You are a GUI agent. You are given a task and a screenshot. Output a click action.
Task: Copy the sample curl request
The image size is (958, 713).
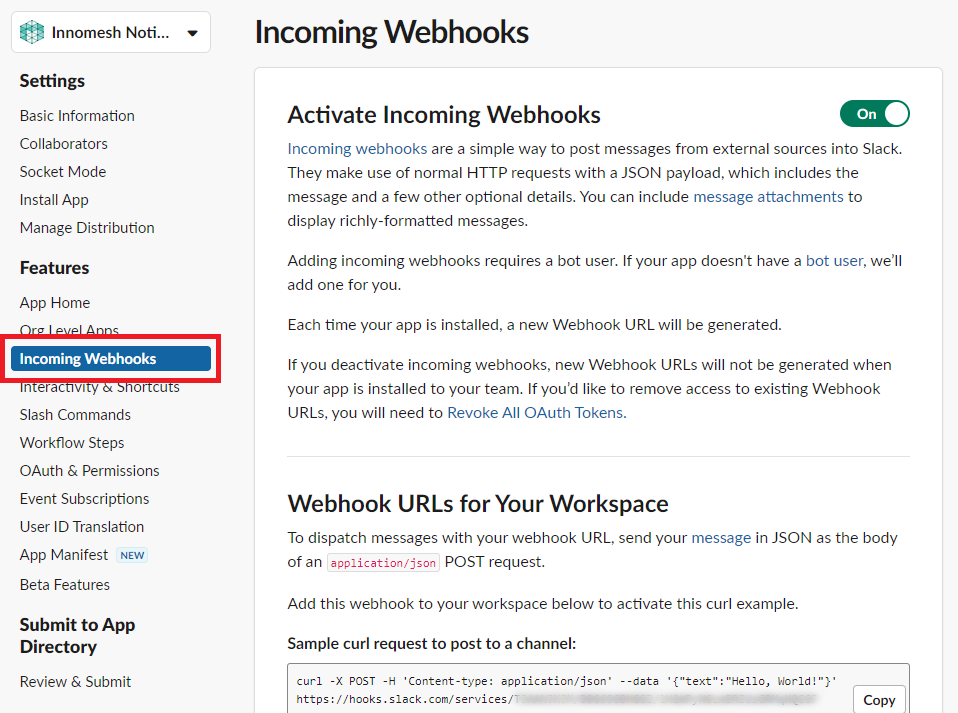point(879,700)
